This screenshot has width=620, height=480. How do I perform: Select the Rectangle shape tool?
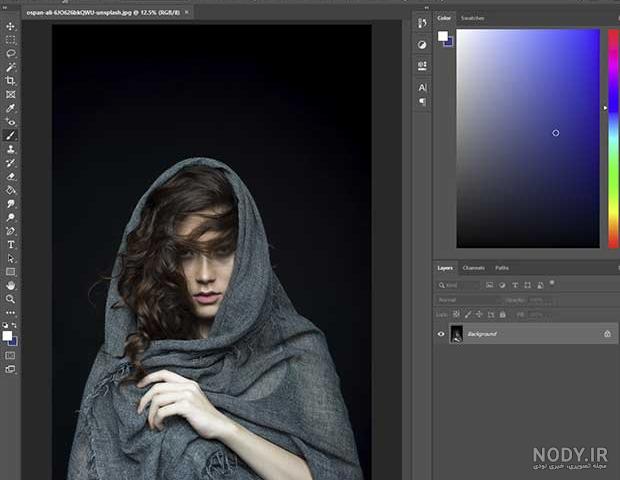point(11,272)
